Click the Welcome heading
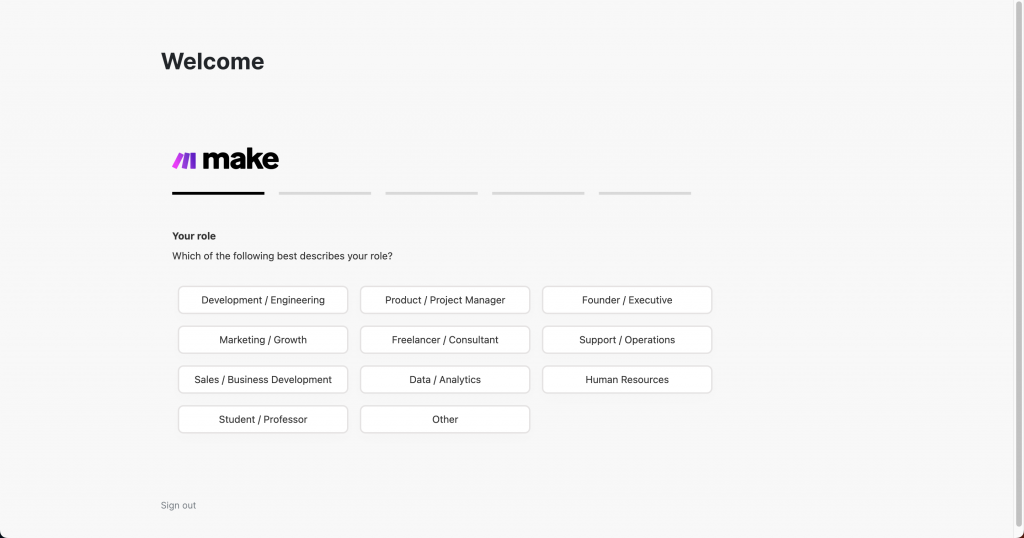 click(213, 62)
